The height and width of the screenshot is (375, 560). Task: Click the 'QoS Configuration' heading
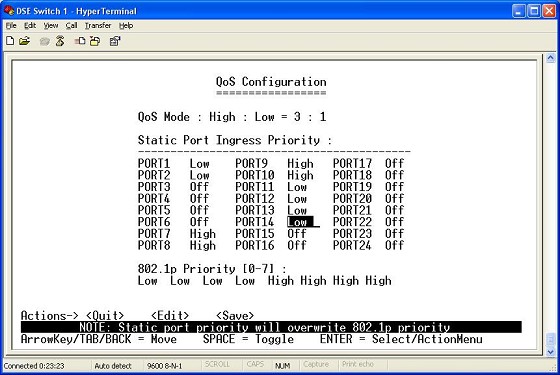(x=271, y=81)
